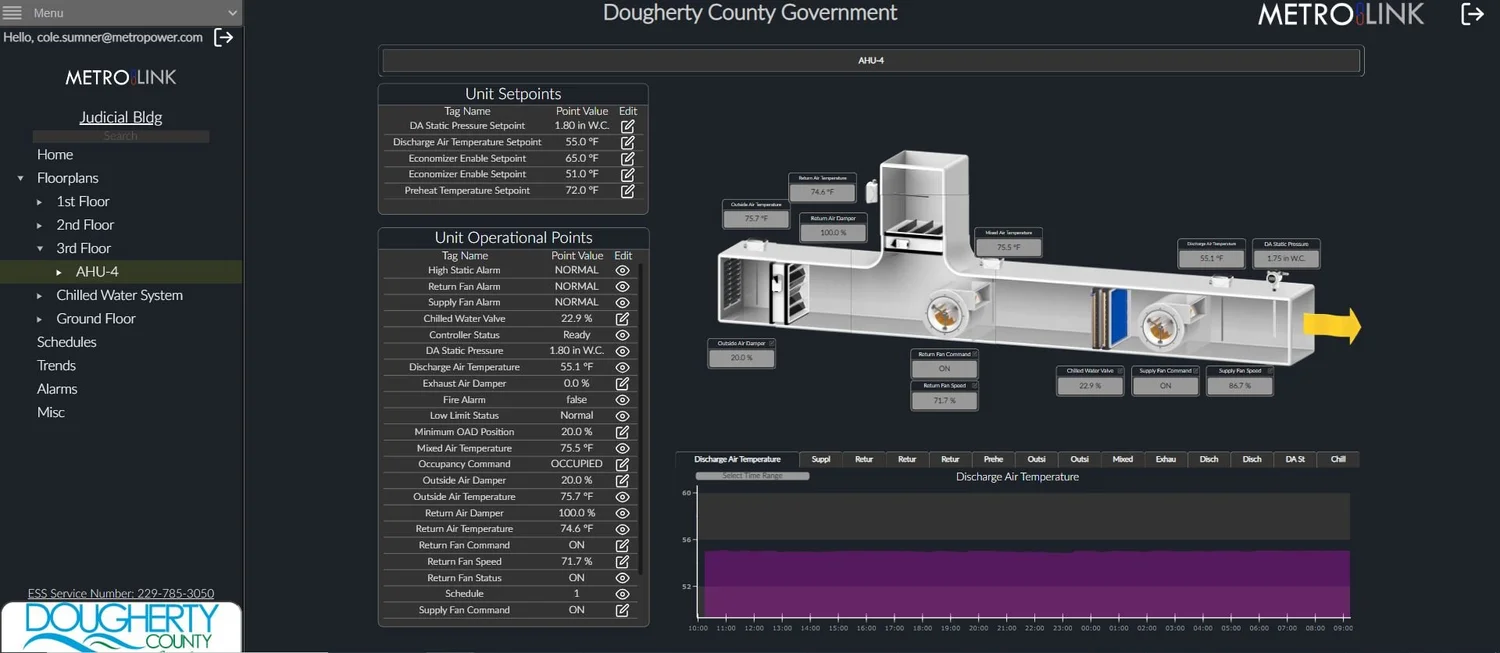The image size is (1500, 653).
Task: Edit the Economizer Enable Setpoint
Action: click(627, 158)
